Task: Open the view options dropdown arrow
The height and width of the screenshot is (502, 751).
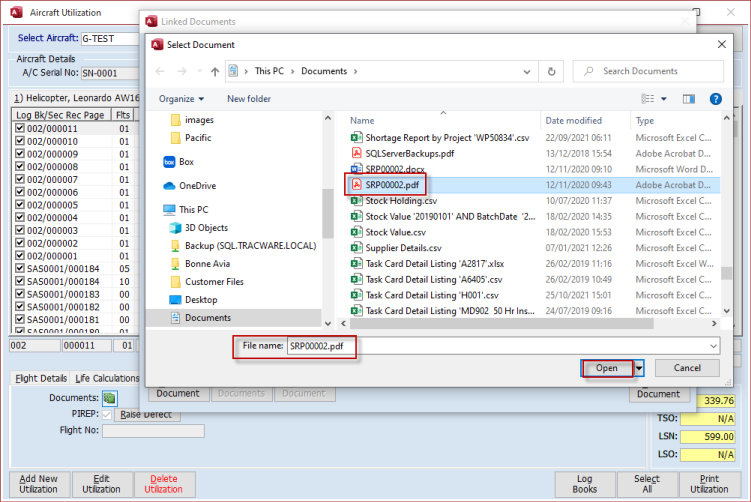Action: click(x=663, y=99)
